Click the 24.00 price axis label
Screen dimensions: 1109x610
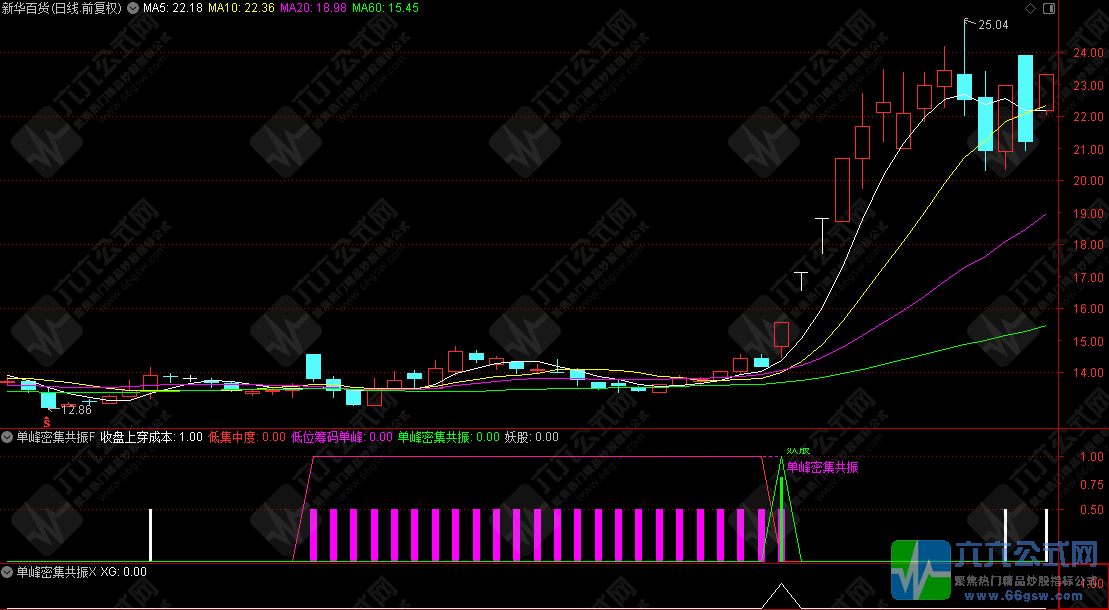click(1086, 52)
